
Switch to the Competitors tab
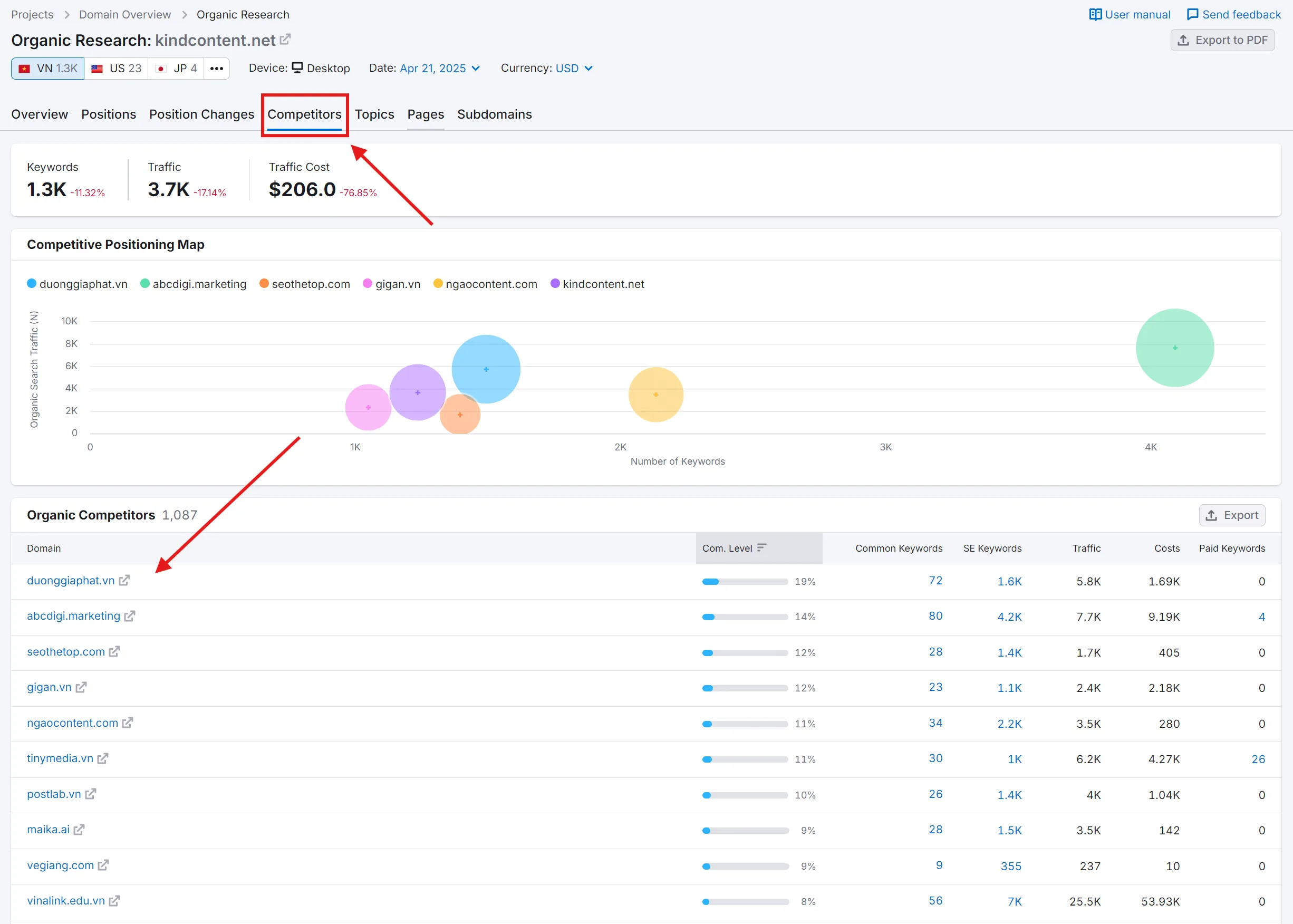click(304, 114)
